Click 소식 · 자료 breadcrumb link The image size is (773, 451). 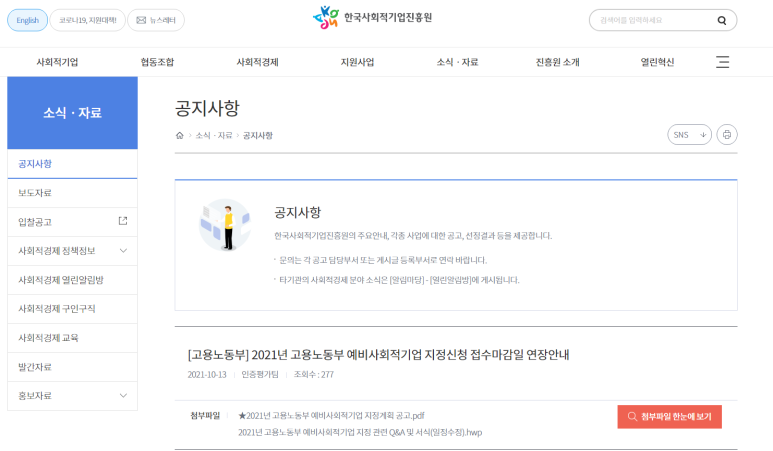[x=213, y=135]
